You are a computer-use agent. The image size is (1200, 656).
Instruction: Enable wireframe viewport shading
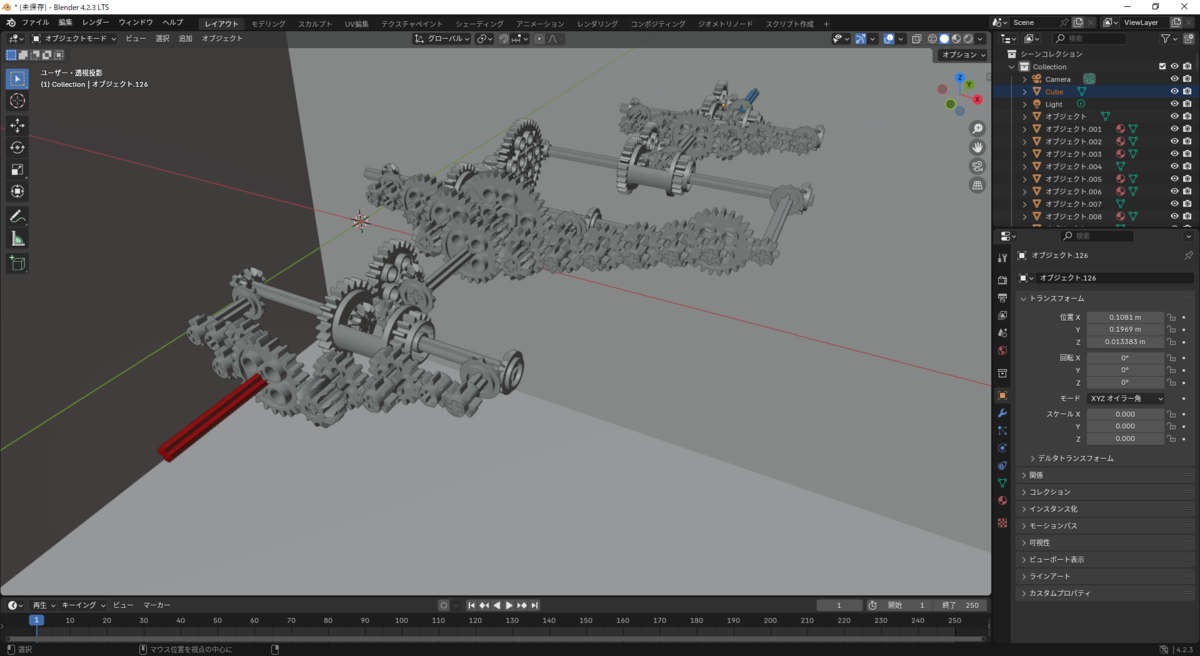tap(932, 39)
